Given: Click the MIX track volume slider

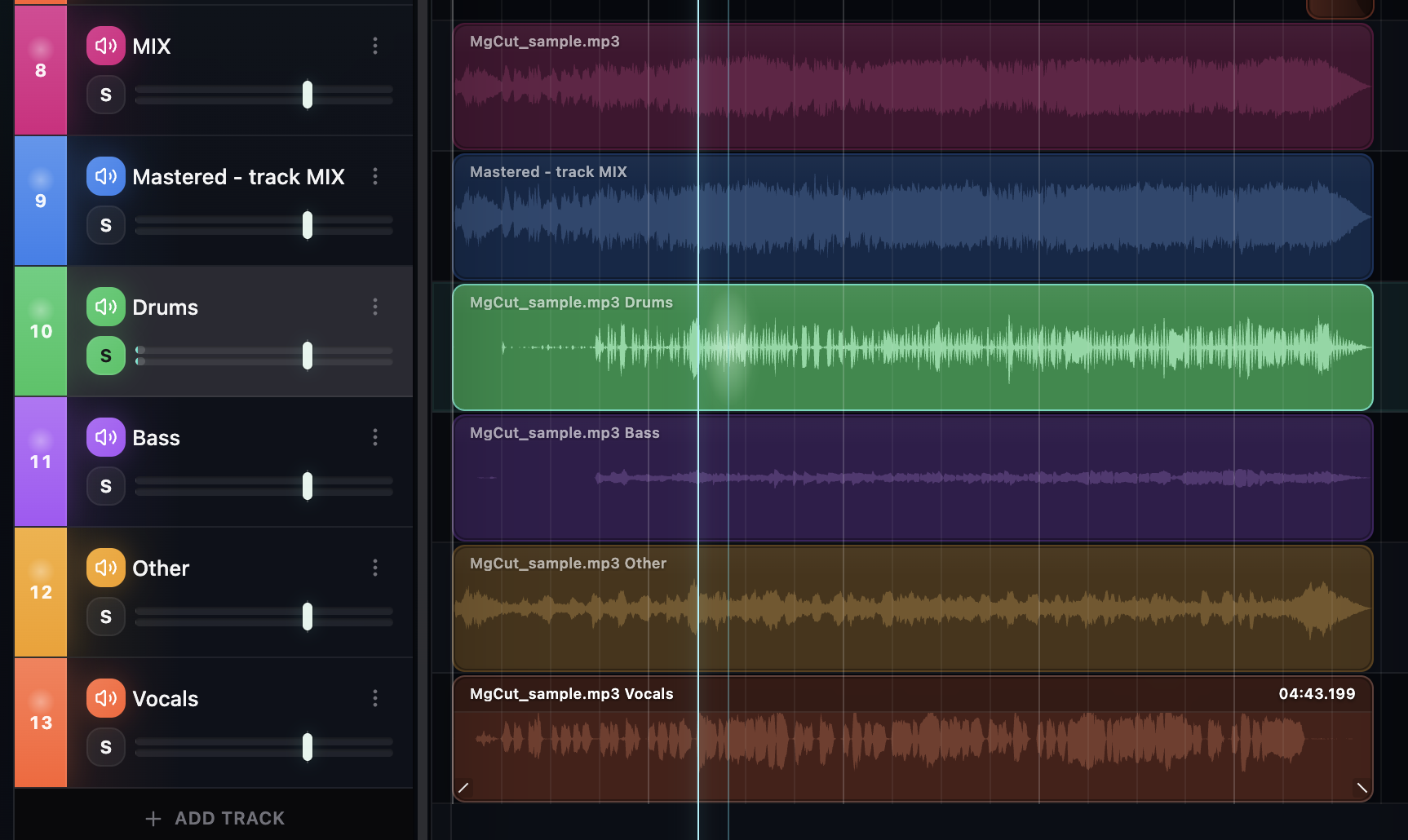Looking at the screenshot, I should (264, 95).
